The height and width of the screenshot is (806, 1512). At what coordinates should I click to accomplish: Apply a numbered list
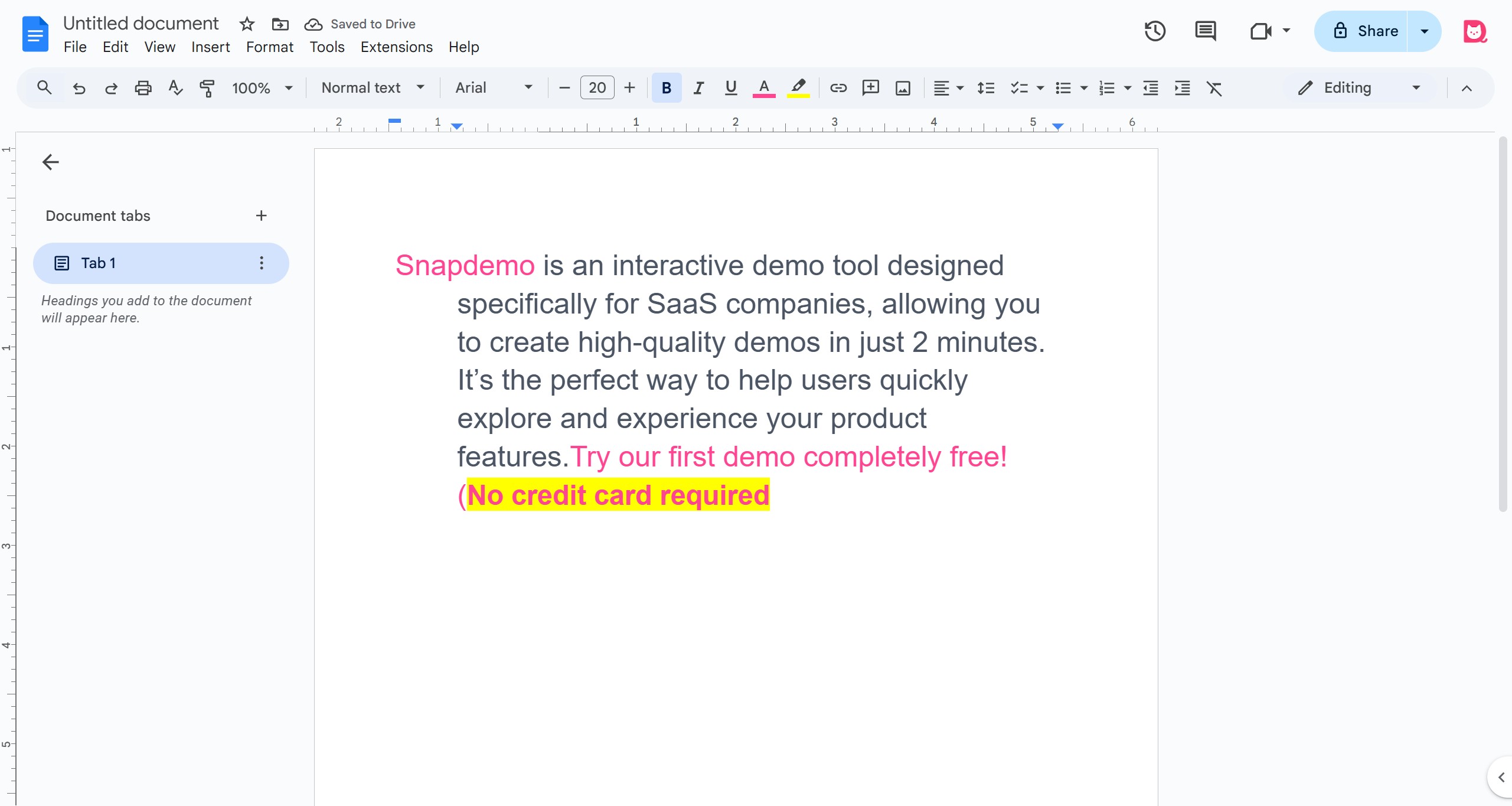point(1106,88)
